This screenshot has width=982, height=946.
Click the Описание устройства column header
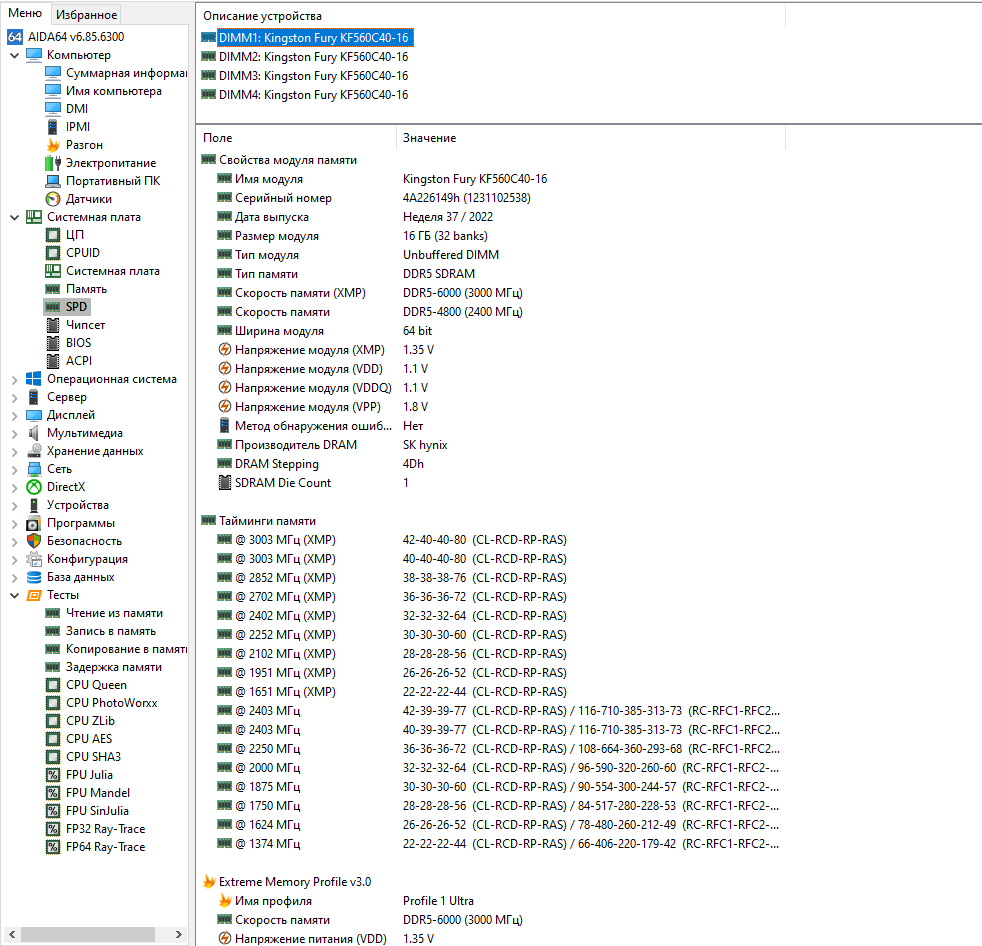[490, 16]
